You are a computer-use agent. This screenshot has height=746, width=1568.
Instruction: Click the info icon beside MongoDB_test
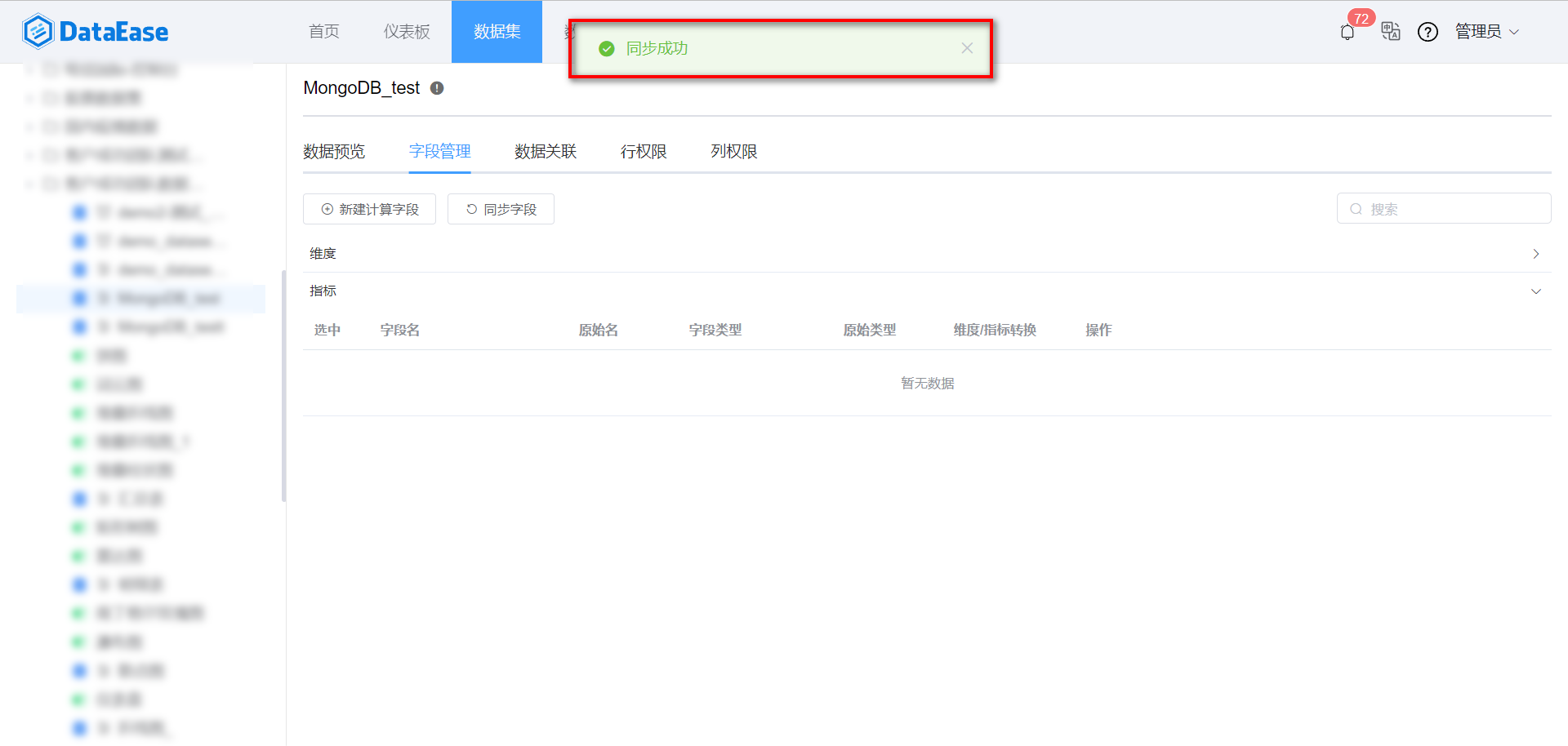point(437,88)
